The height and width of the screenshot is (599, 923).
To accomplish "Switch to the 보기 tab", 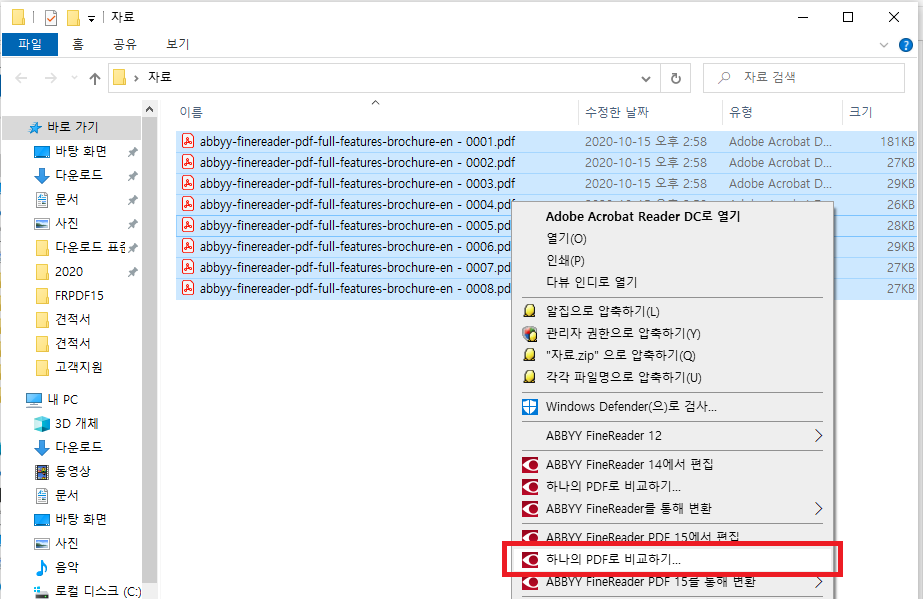I will (177, 44).
